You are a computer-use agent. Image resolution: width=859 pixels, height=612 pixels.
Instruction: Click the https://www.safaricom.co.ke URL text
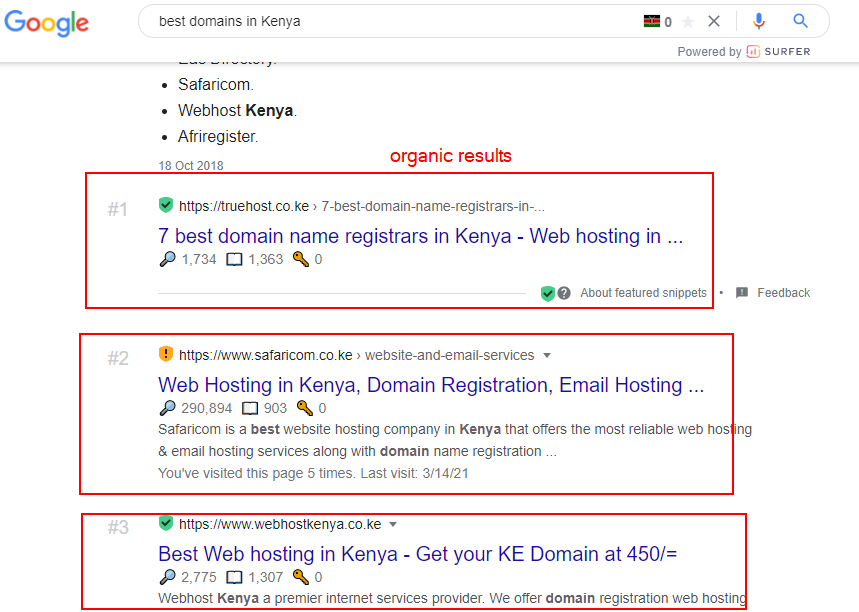click(x=266, y=355)
